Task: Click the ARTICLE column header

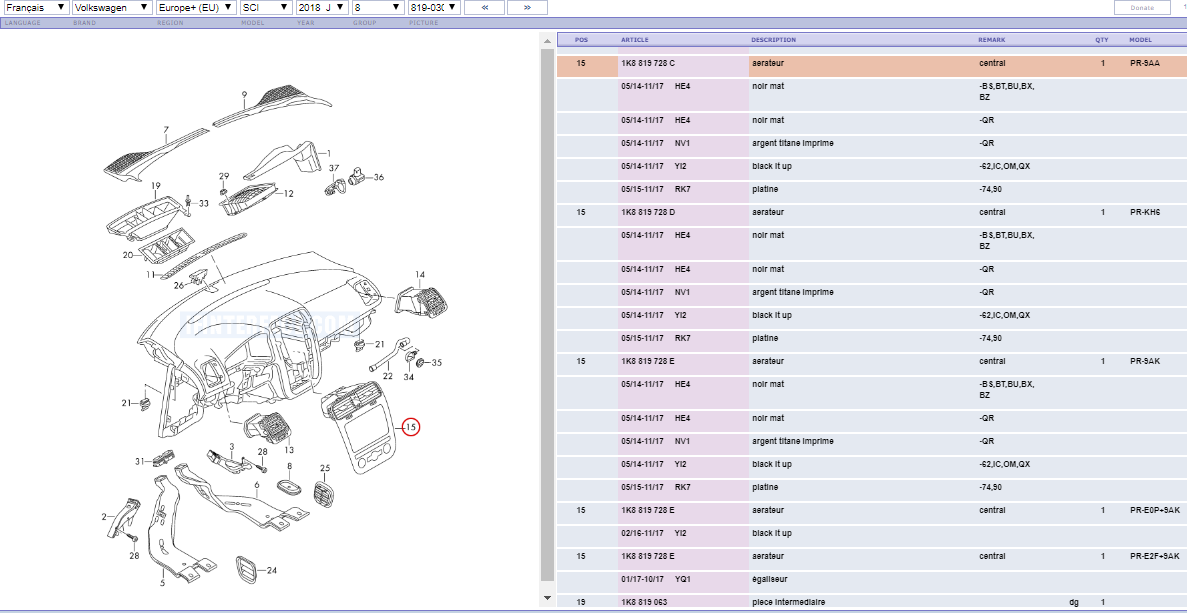Action: pyautogui.click(x=634, y=39)
